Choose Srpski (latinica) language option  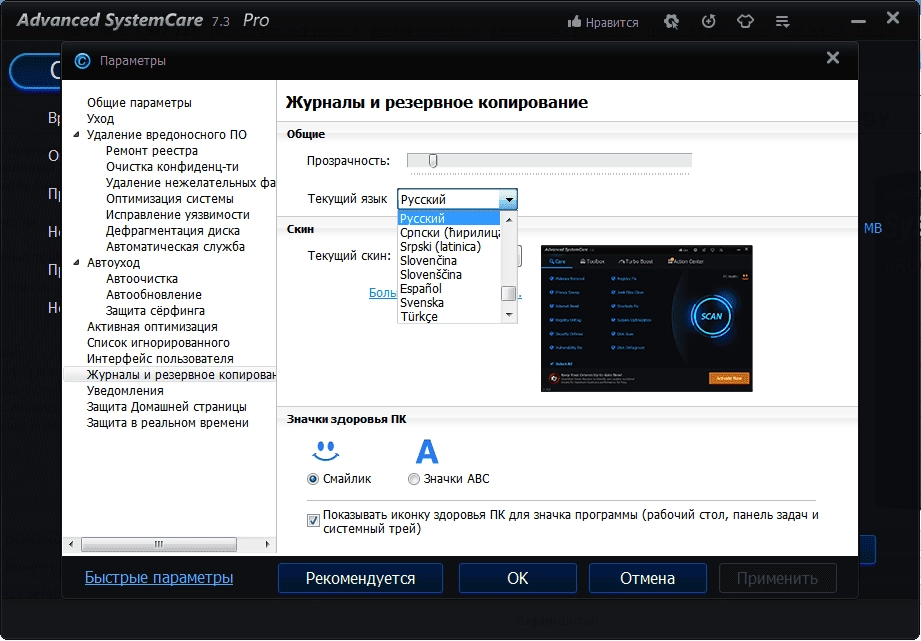[x=449, y=247]
